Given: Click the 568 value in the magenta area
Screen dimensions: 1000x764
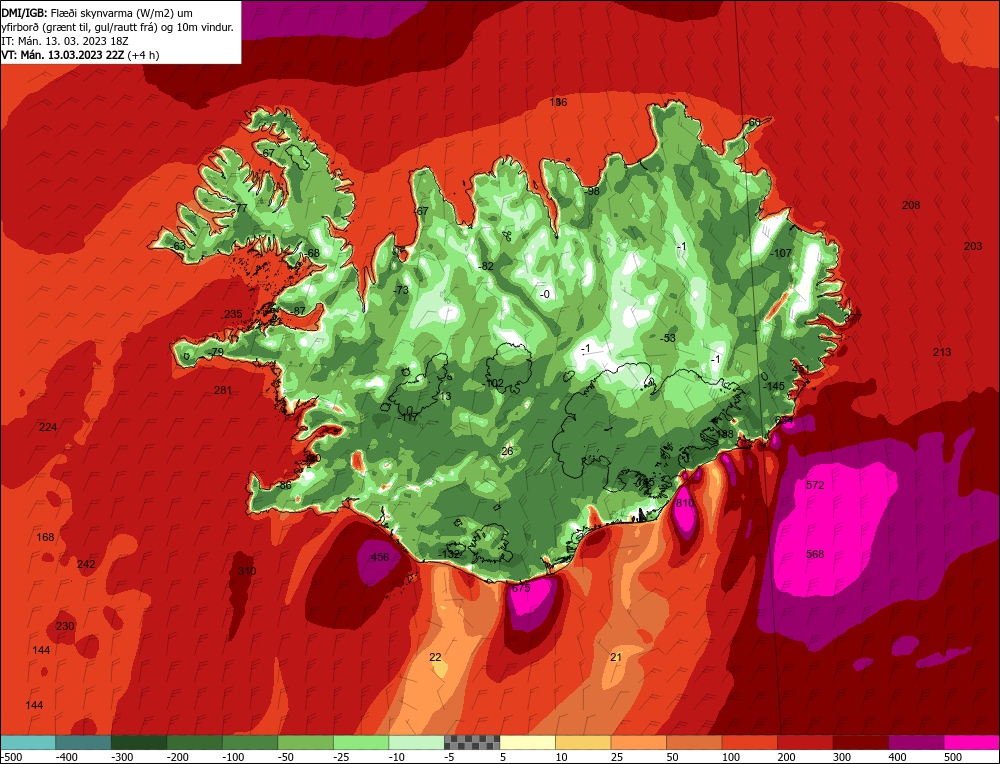Looking at the screenshot, I should point(815,554).
